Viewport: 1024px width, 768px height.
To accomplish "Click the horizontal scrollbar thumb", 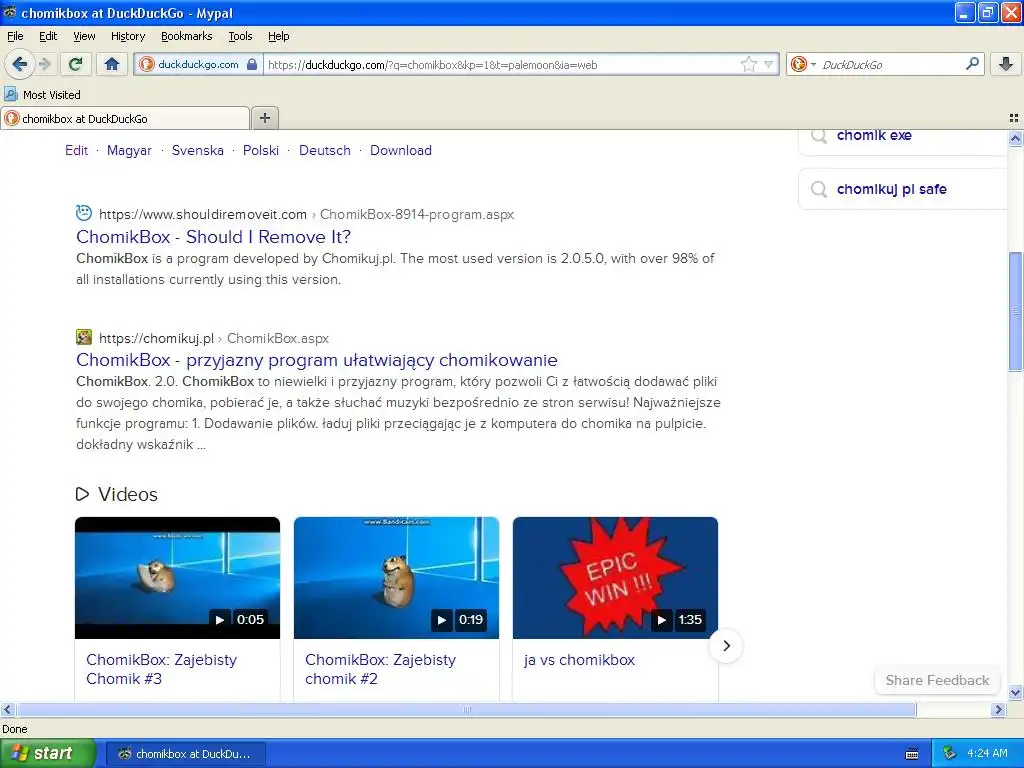I will point(466,710).
